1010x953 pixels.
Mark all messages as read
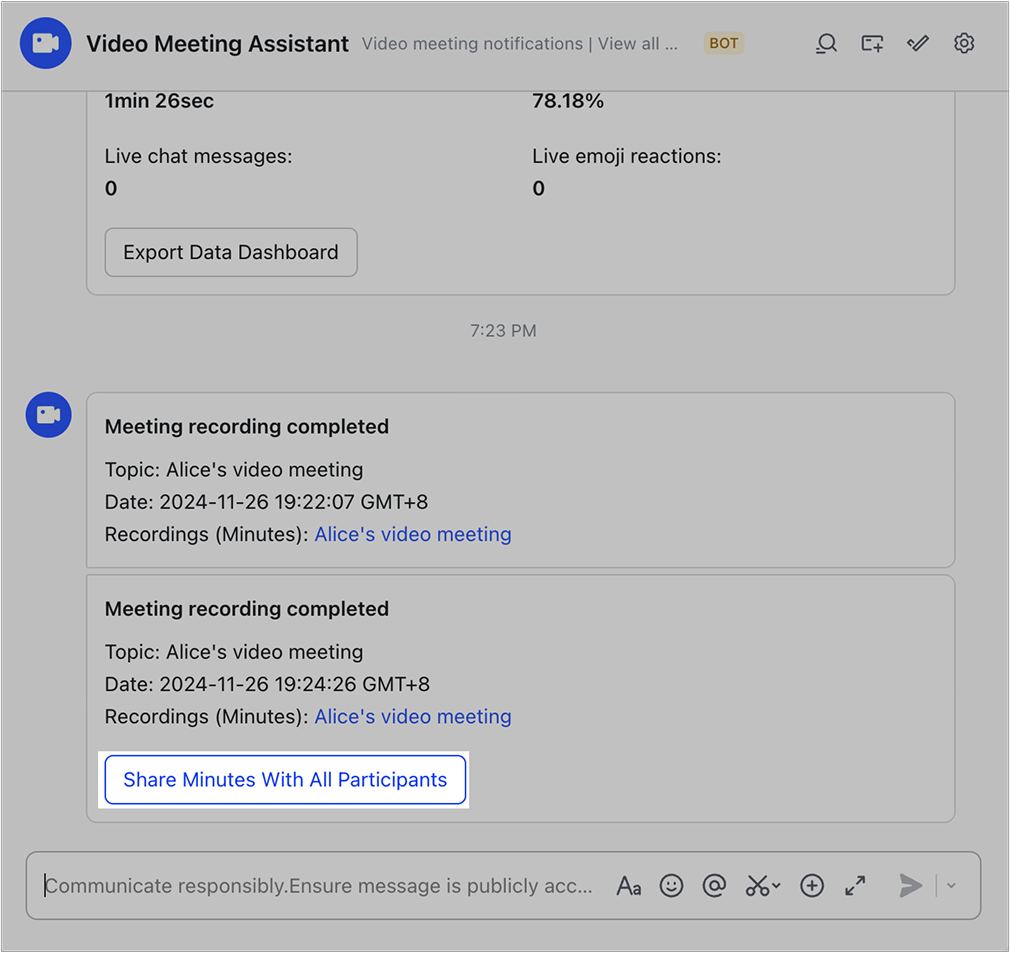917,43
